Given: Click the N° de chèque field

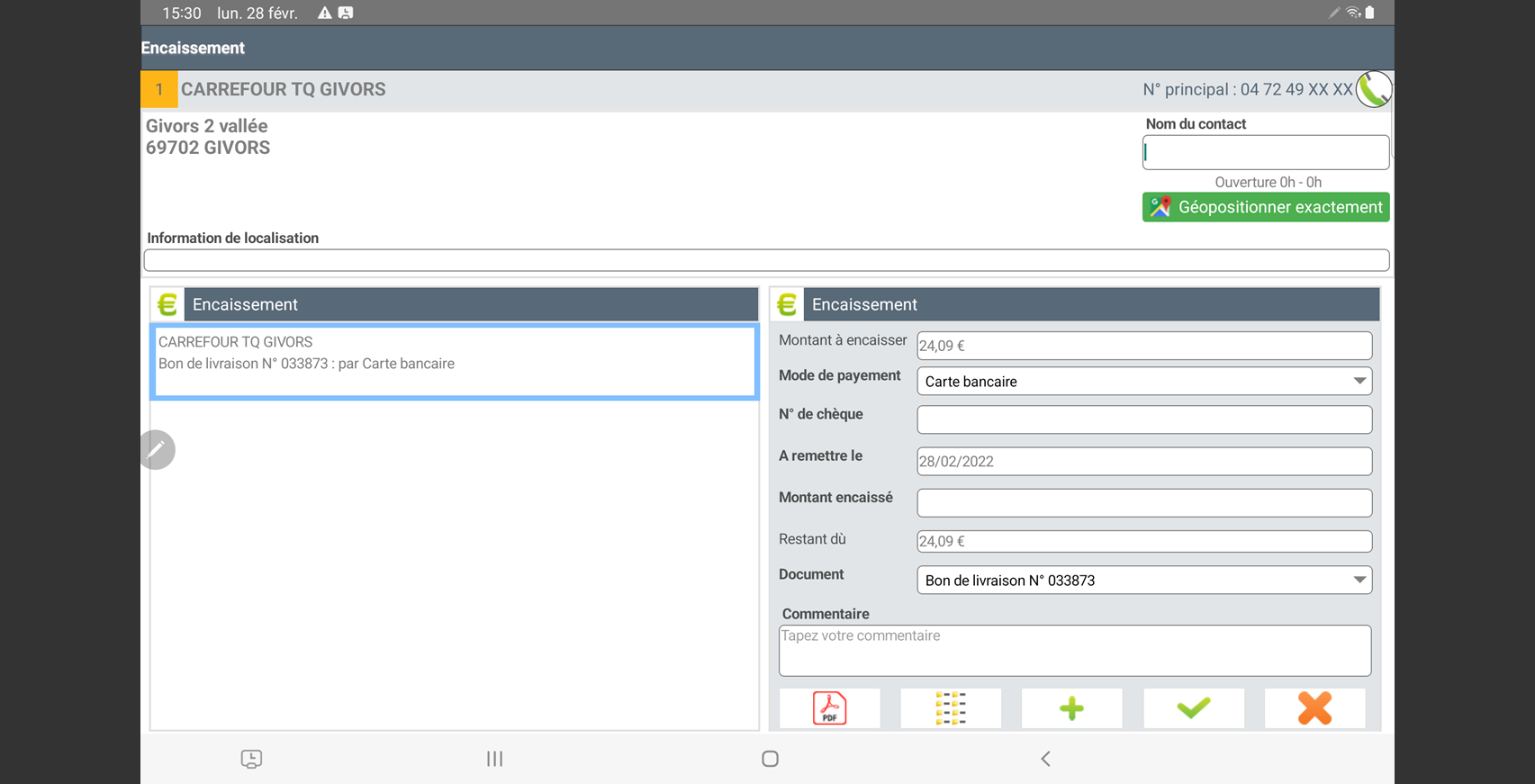Looking at the screenshot, I should [x=1144, y=419].
